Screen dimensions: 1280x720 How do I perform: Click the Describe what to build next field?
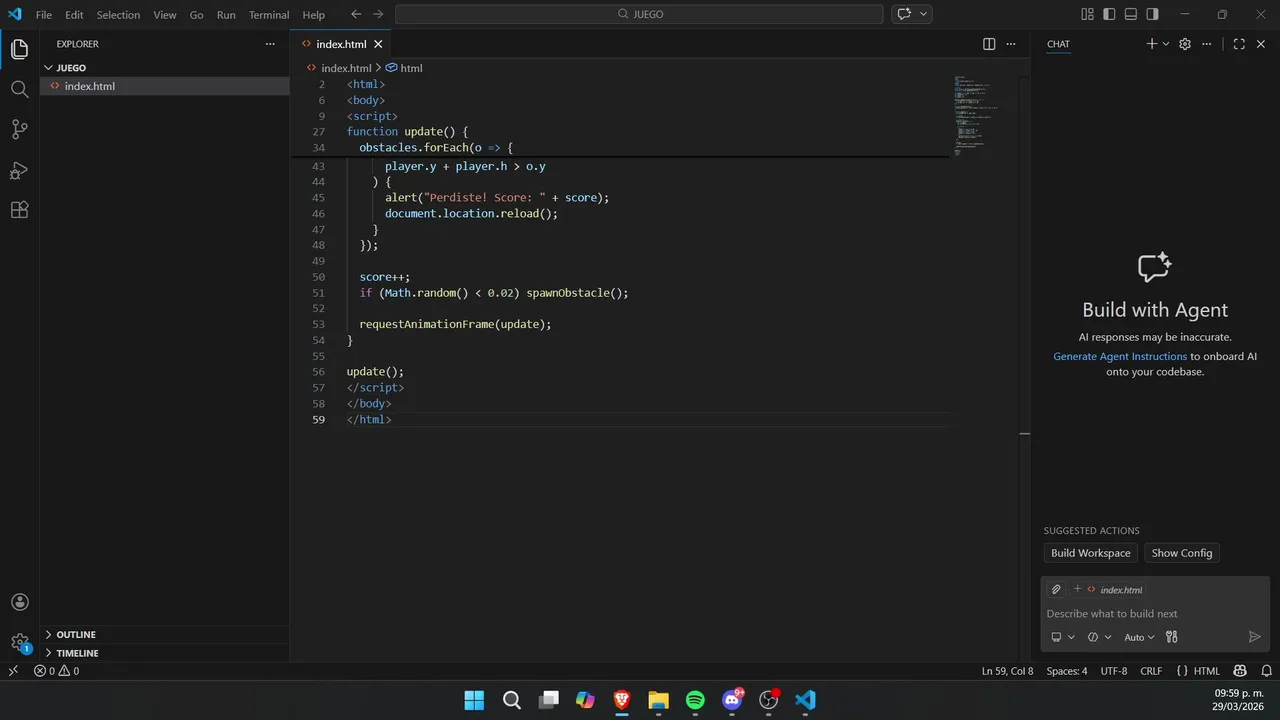pyautogui.click(x=1154, y=614)
